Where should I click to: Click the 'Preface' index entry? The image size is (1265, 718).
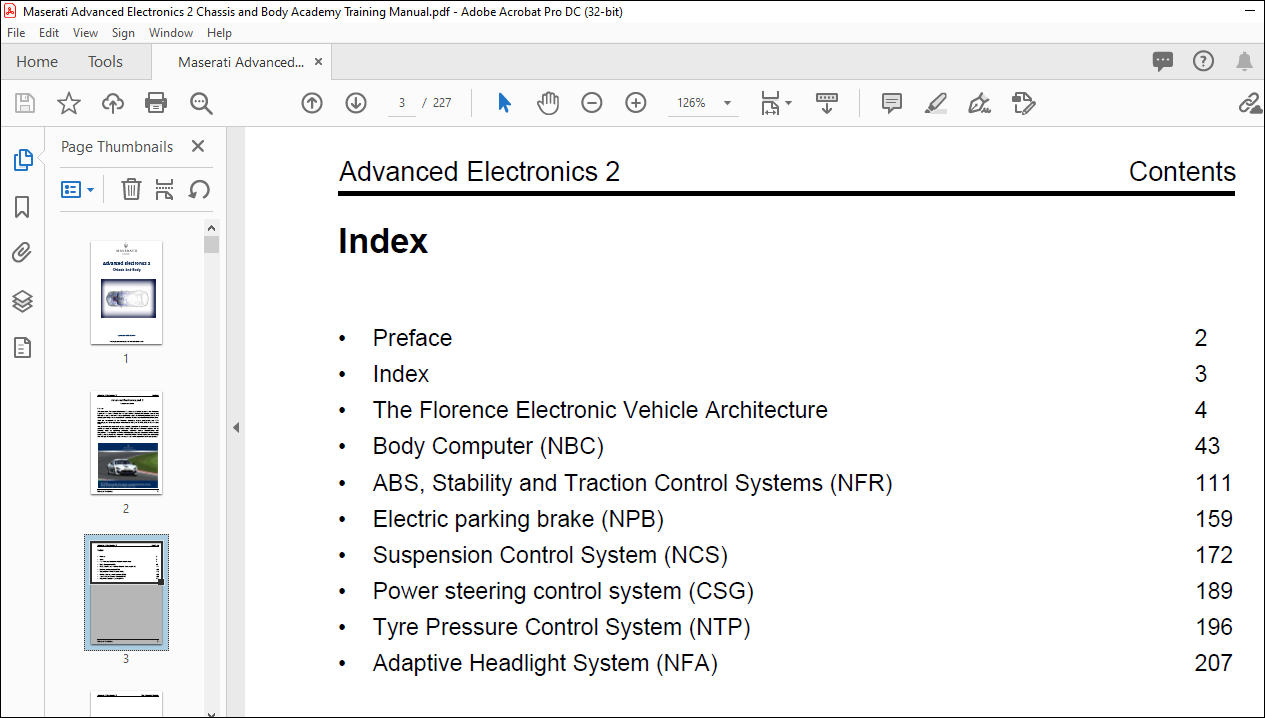[412, 338]
